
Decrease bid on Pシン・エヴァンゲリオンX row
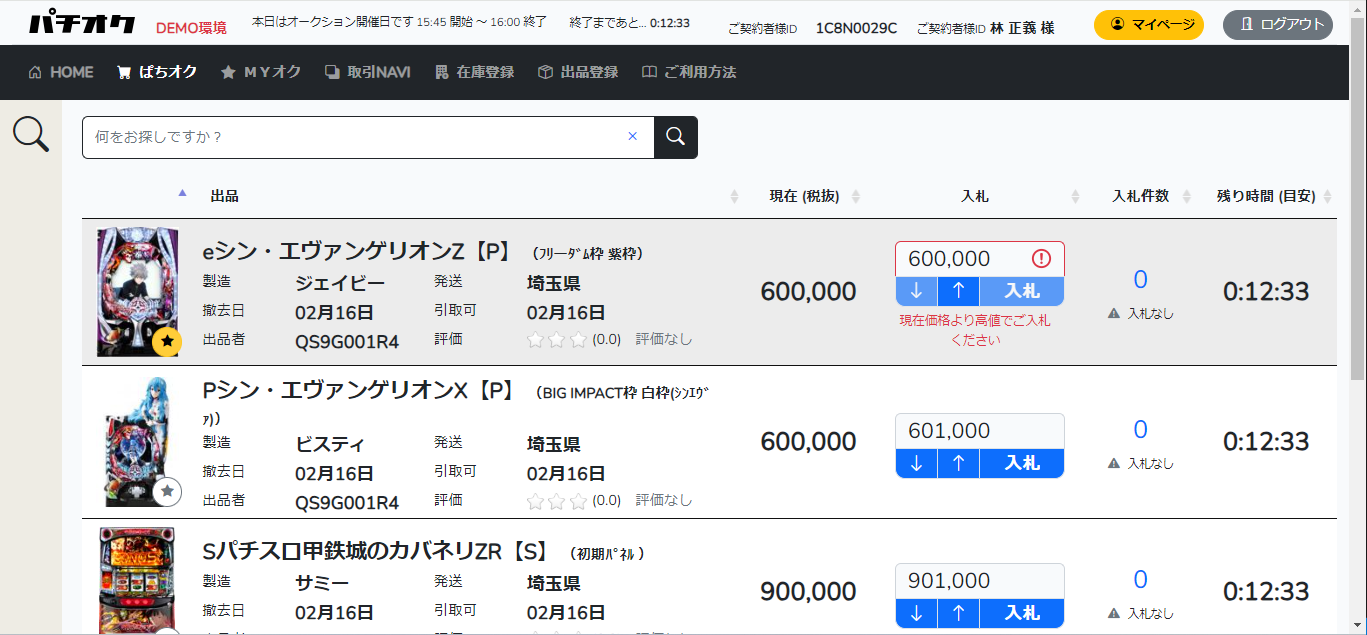click(917, 463)
